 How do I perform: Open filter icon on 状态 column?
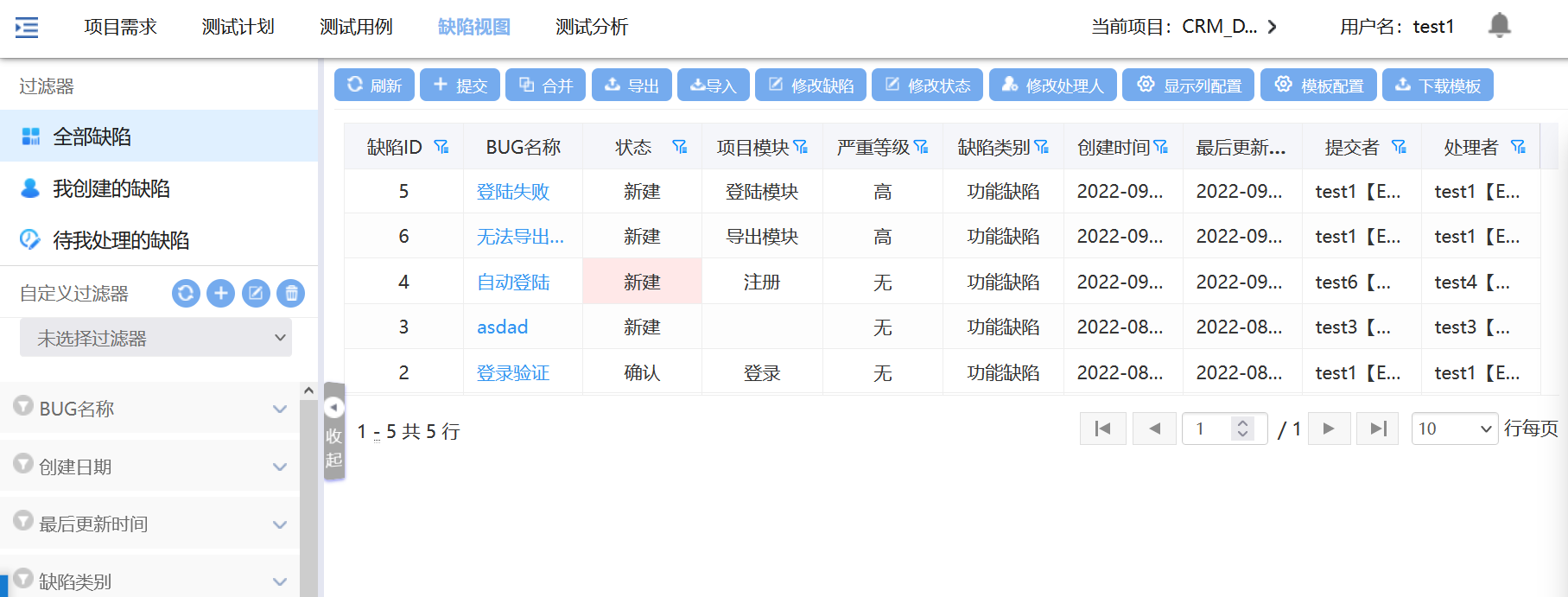[x=680, y=148]
